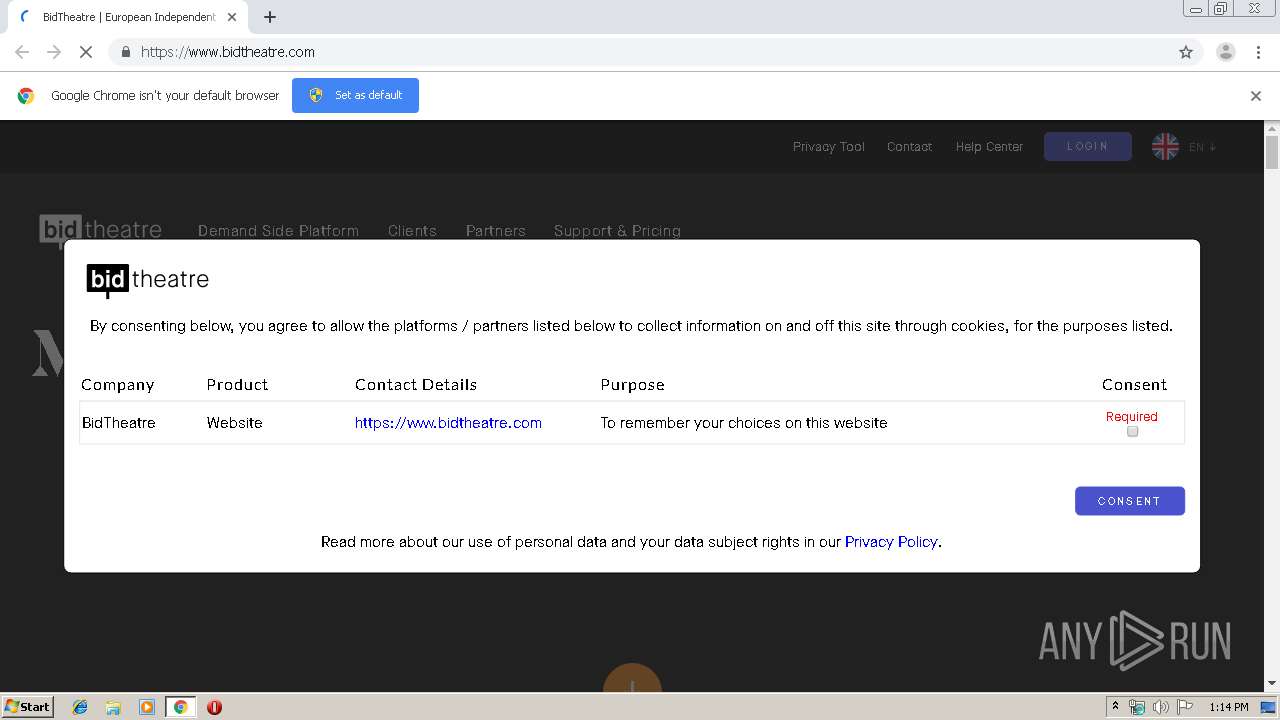This screenshot has height=720, width=1280.
Task: Select the BidTheatre company cell
Action: 119,423
